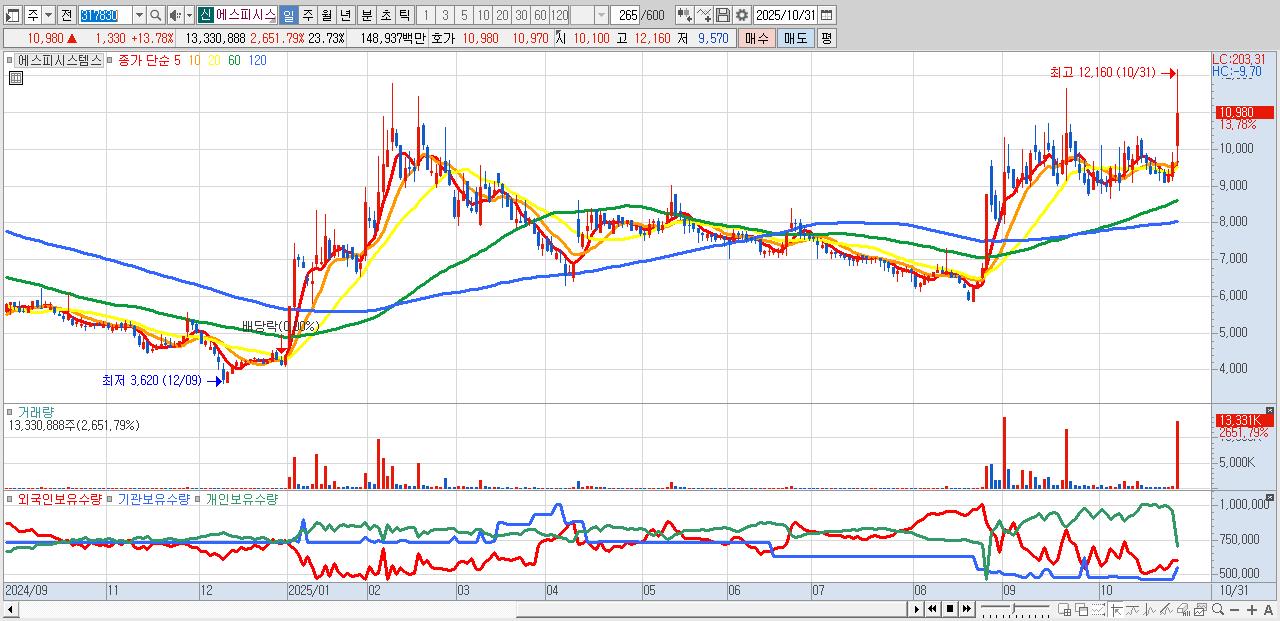Expand the stock code 317830 dropdown arrow

139,15
